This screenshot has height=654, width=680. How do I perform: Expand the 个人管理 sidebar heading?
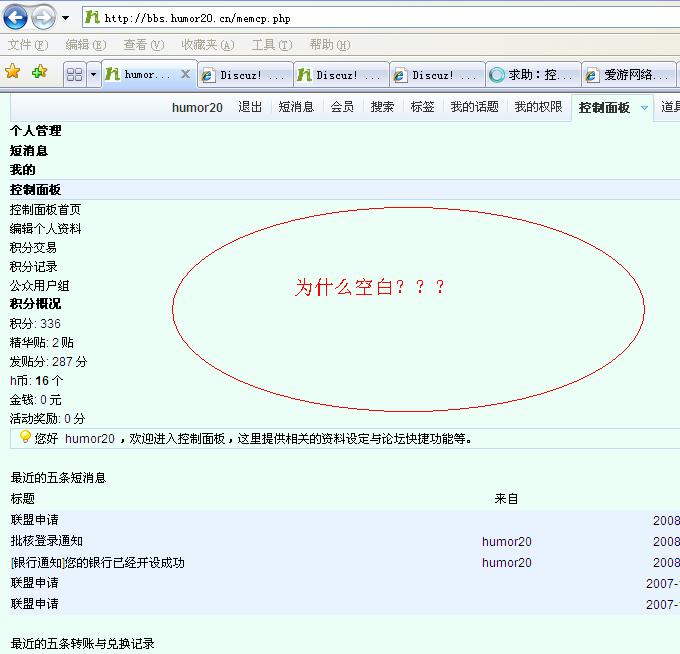pyautogui.click(x=36, y=131)
